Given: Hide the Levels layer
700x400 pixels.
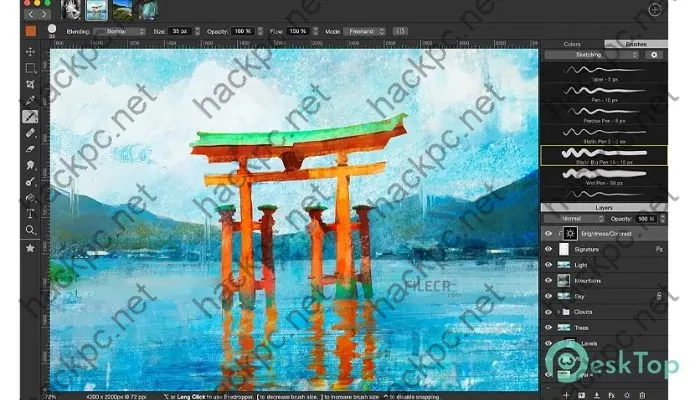Looking at the screenshot, I should [549, 343].
